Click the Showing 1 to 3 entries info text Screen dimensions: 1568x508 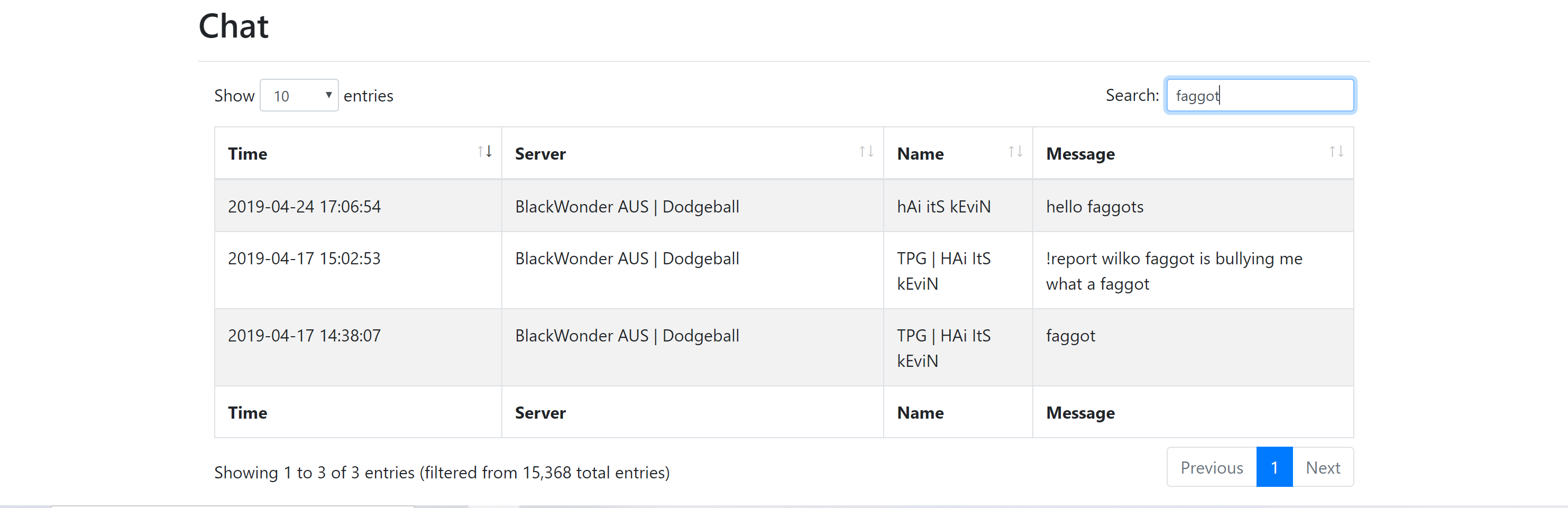click(x=442, y=473)
